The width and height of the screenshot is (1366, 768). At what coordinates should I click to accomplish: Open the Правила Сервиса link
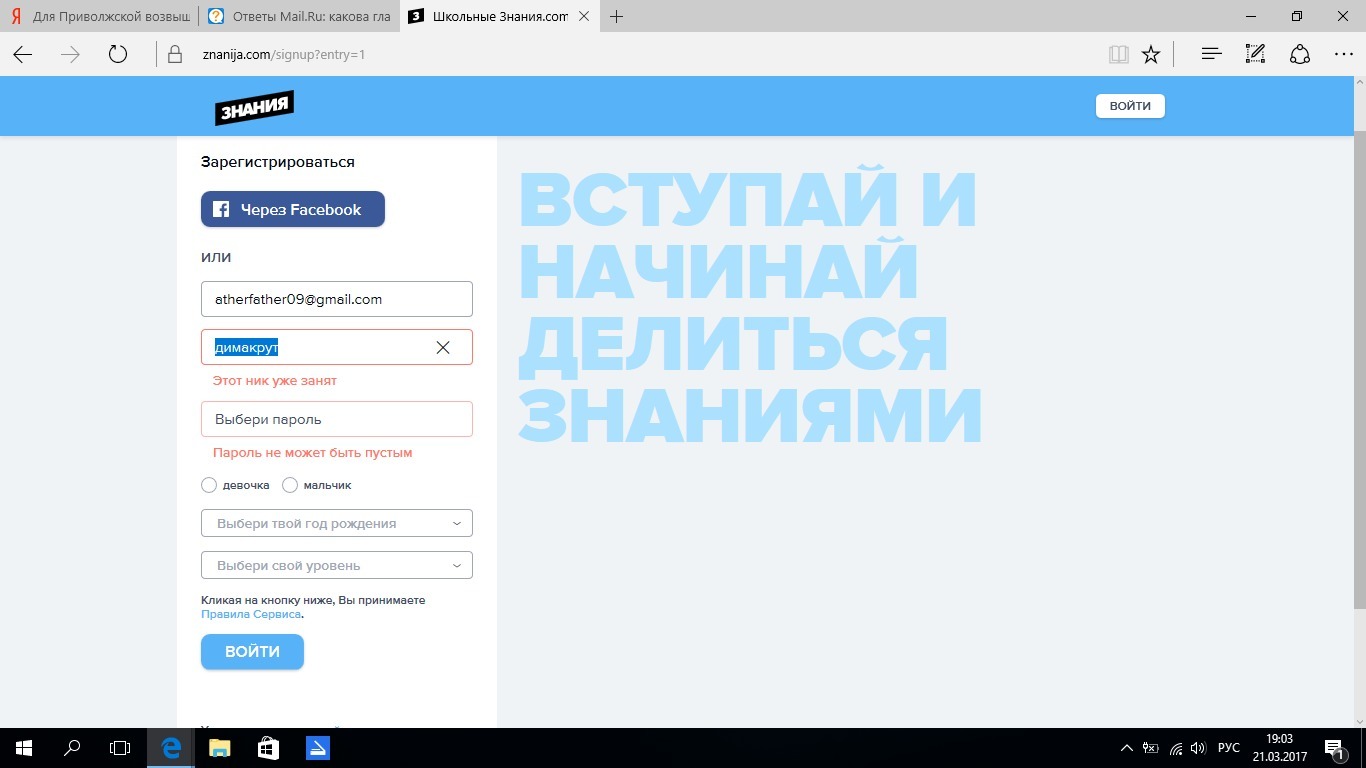251,614
